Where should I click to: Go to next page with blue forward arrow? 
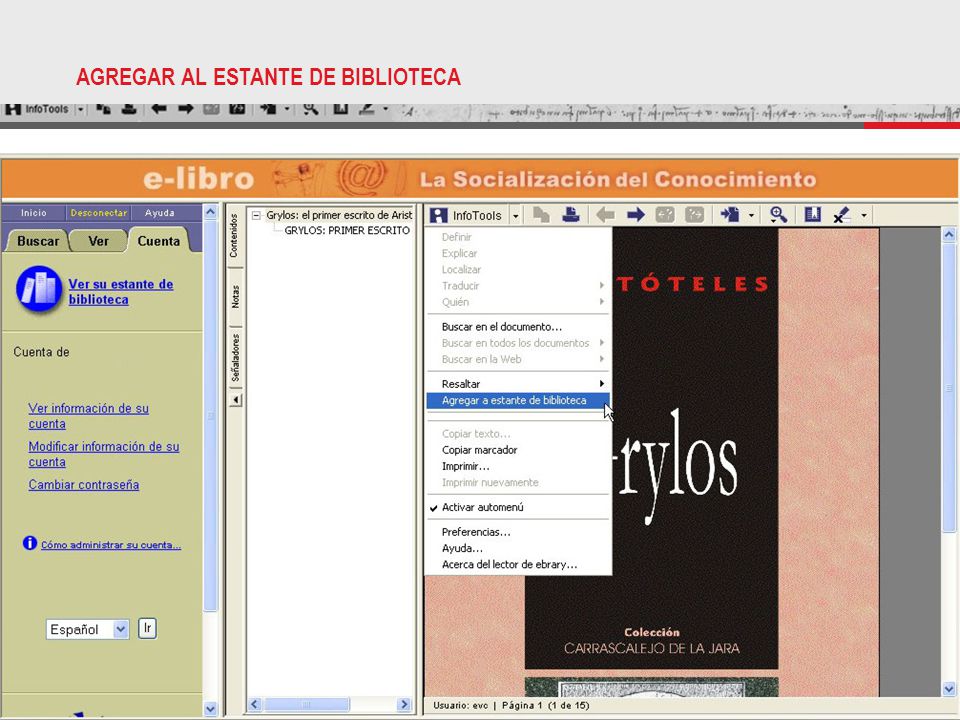(x=636, y=215)
